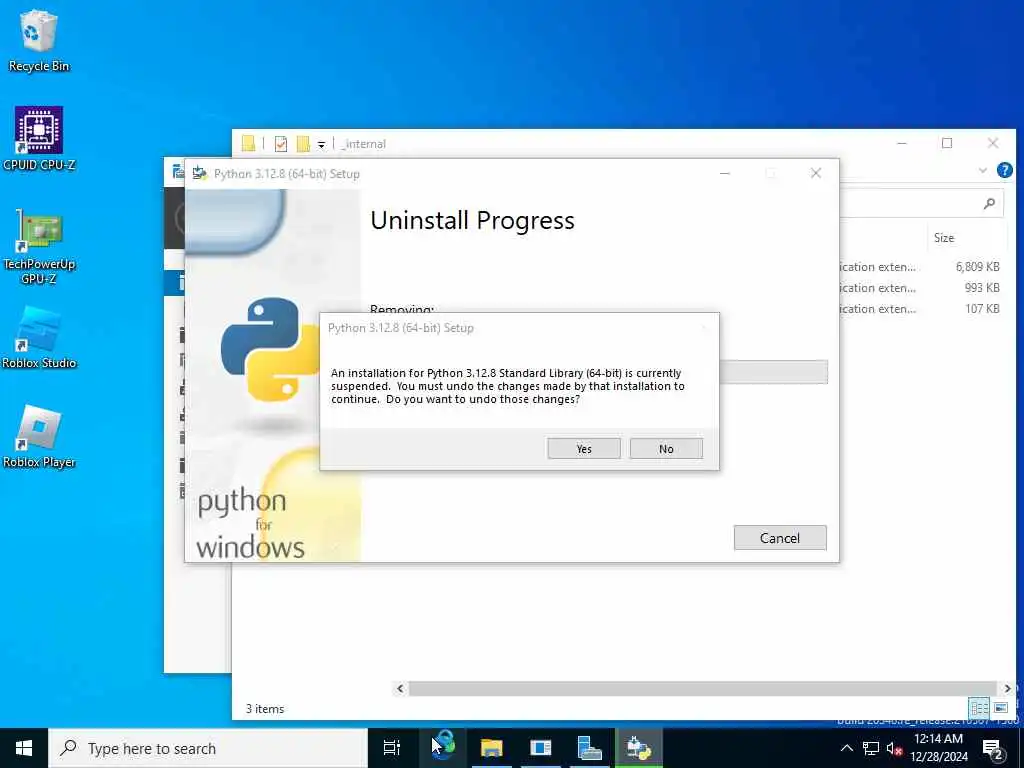
Task: Click the scrollbar right arrow in Explorer
Action: tap(1008, 688)
